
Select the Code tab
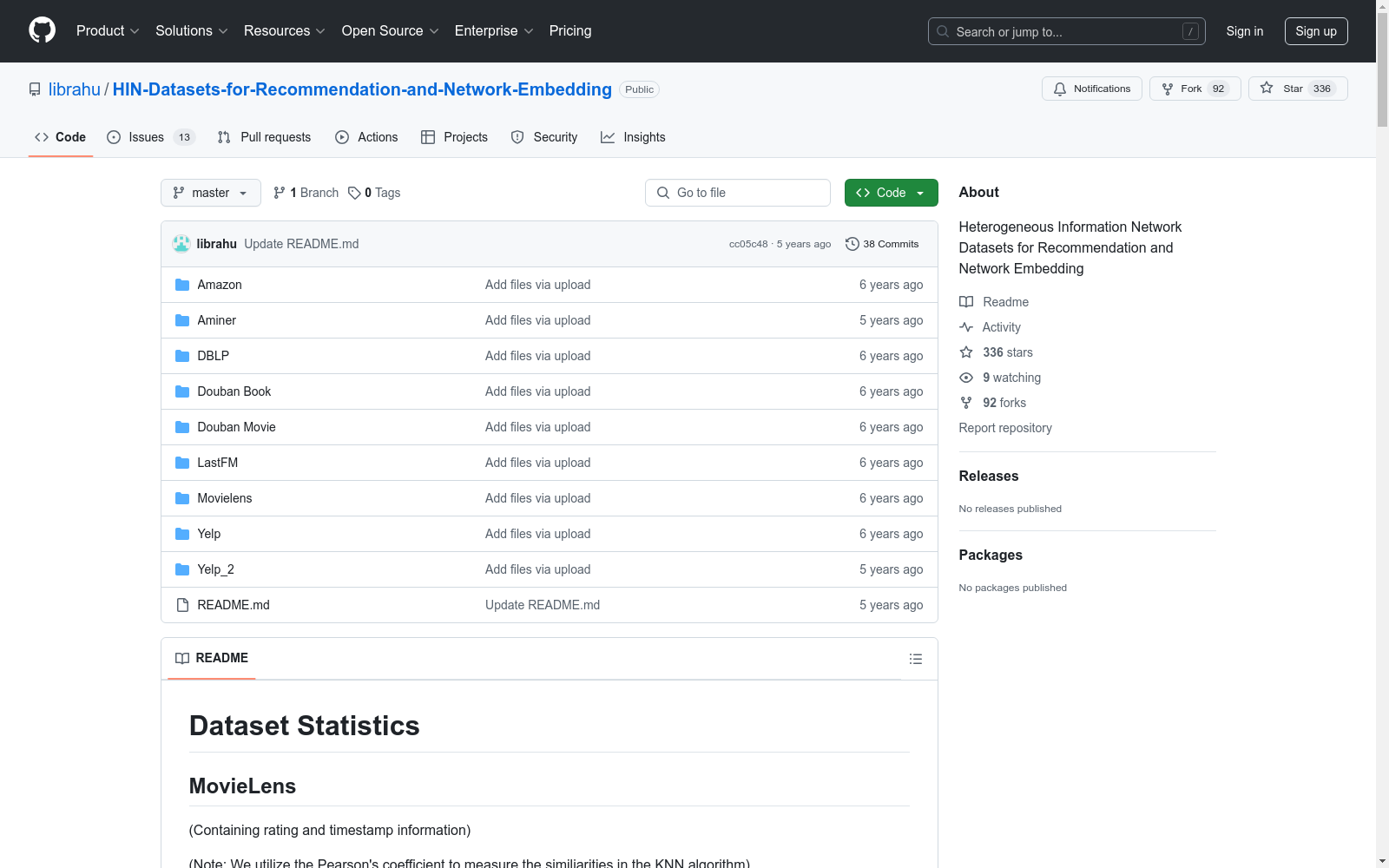tap(61, 137)
